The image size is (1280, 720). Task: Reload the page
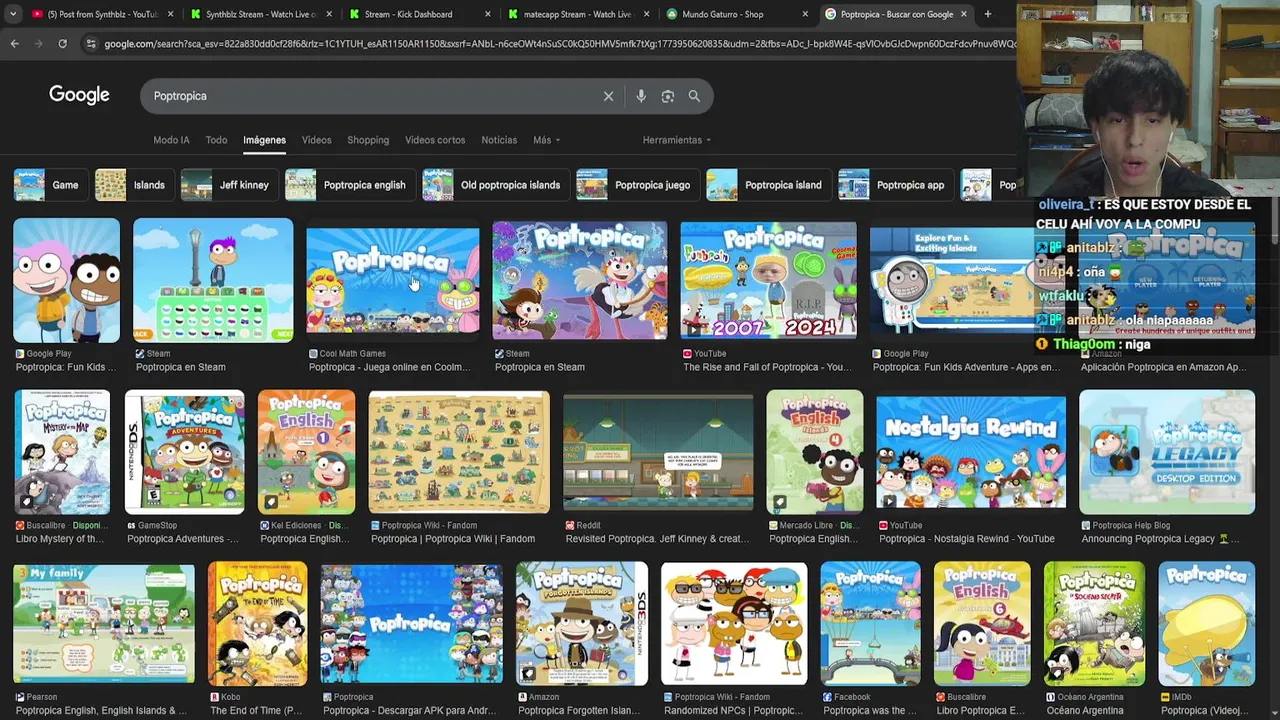point(62,44)
